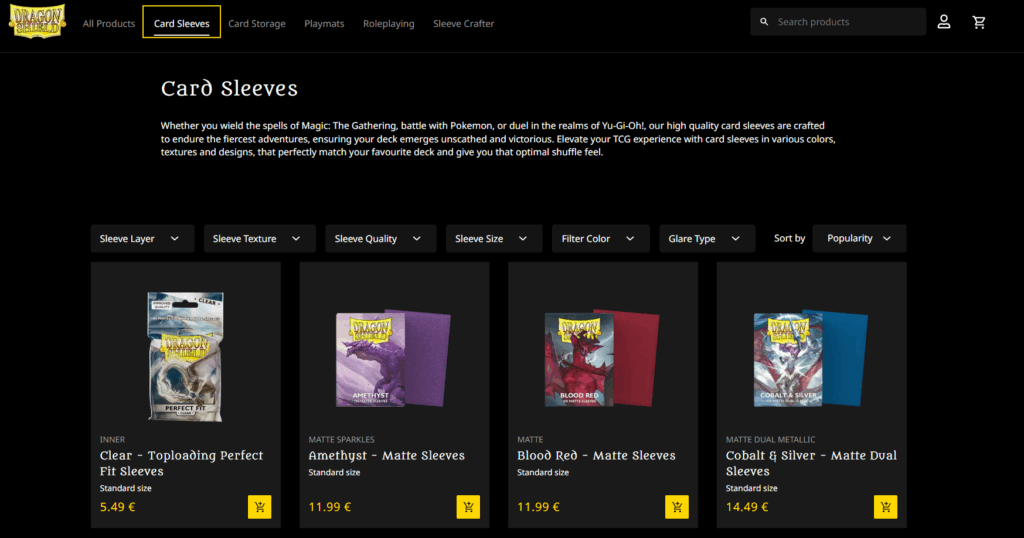Click the search magnifier icon

pyautogui.click(x=764, y=22)
